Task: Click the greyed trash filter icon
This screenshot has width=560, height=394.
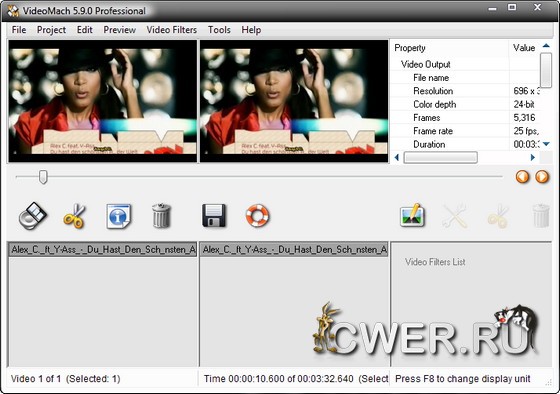Action: 541,215
